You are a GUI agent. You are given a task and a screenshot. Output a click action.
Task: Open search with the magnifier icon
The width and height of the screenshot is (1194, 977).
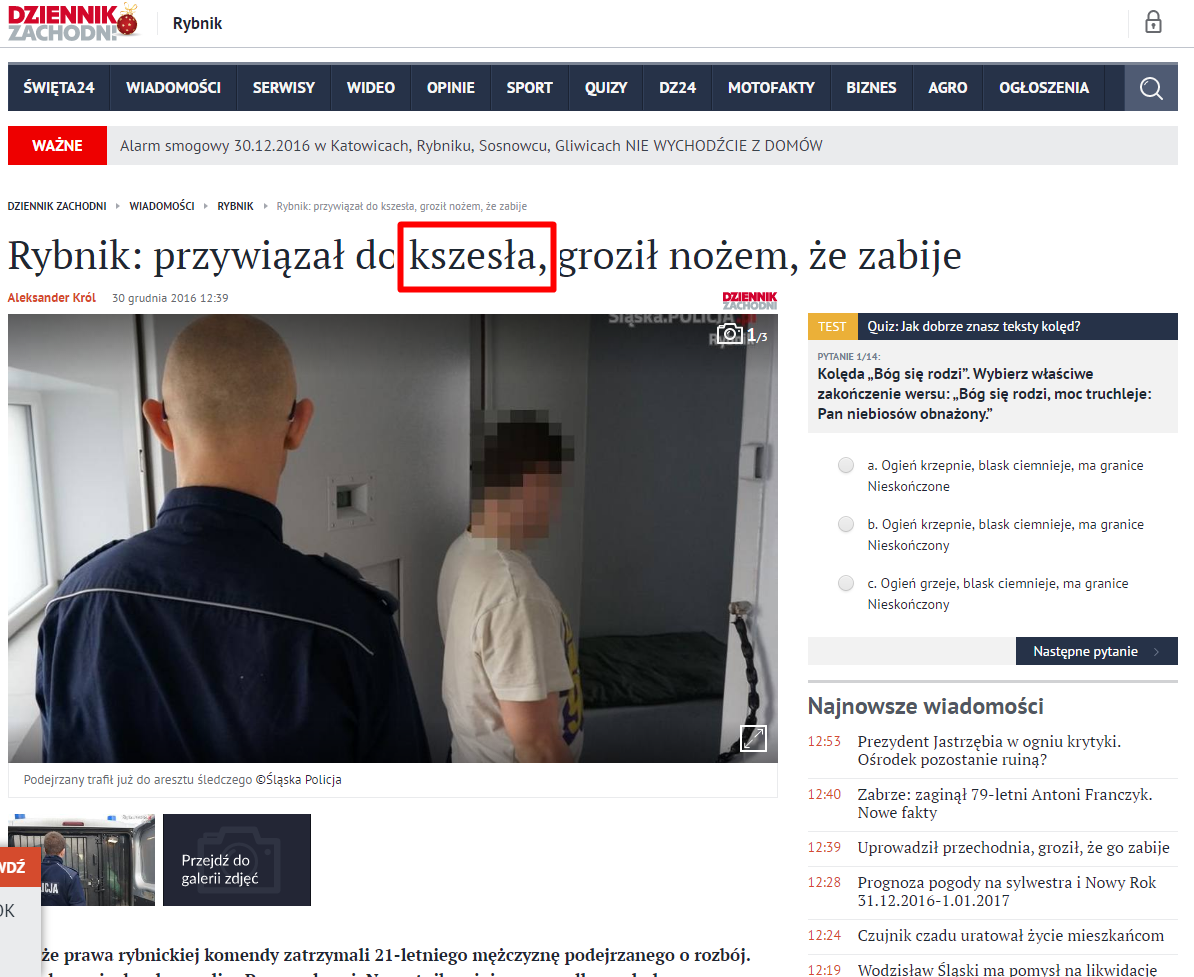click(x=1151, y=88)
